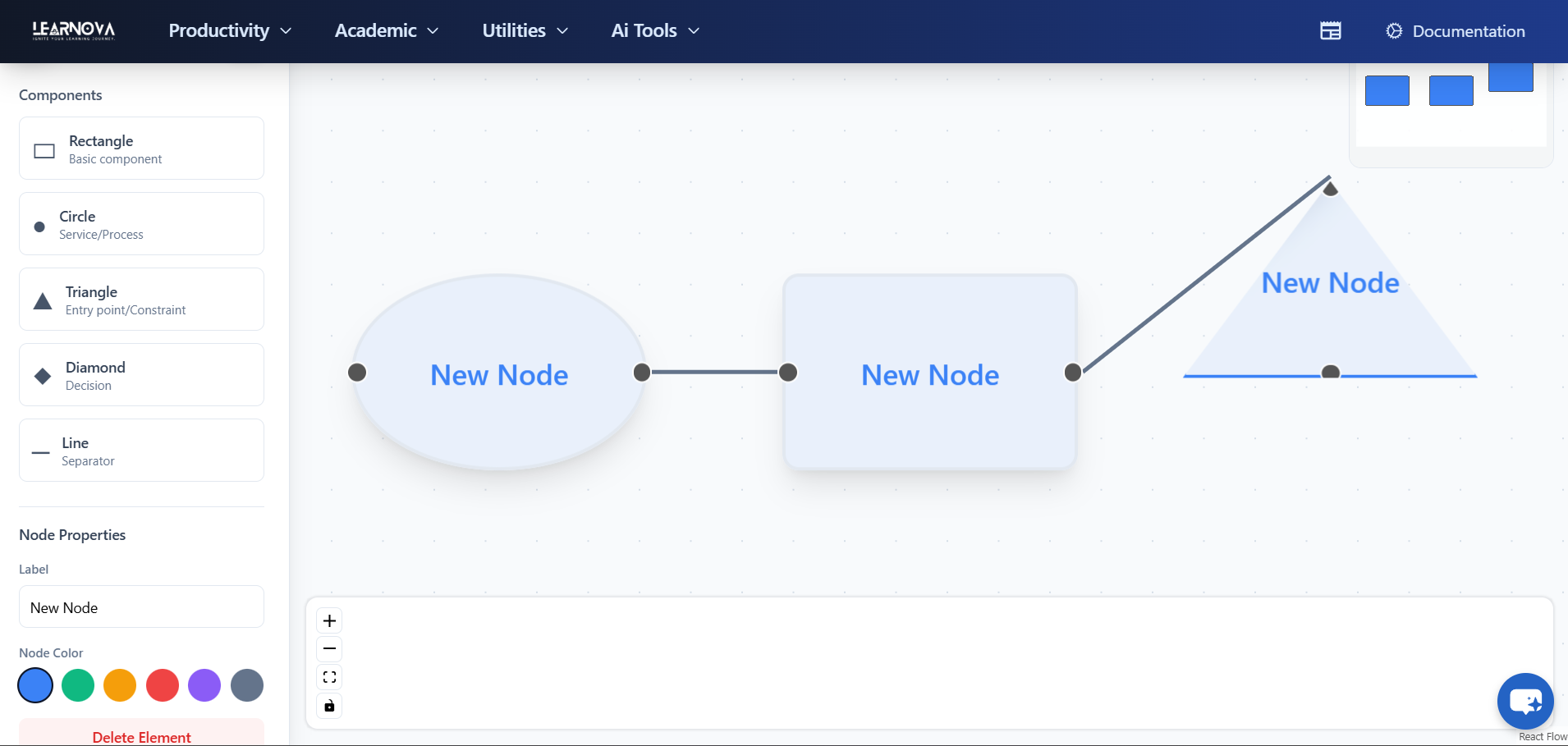Image resolution: width=1568 pixels, height=746 pixels.
Task: Click inside the Label input field
Action: pos(140,607)
